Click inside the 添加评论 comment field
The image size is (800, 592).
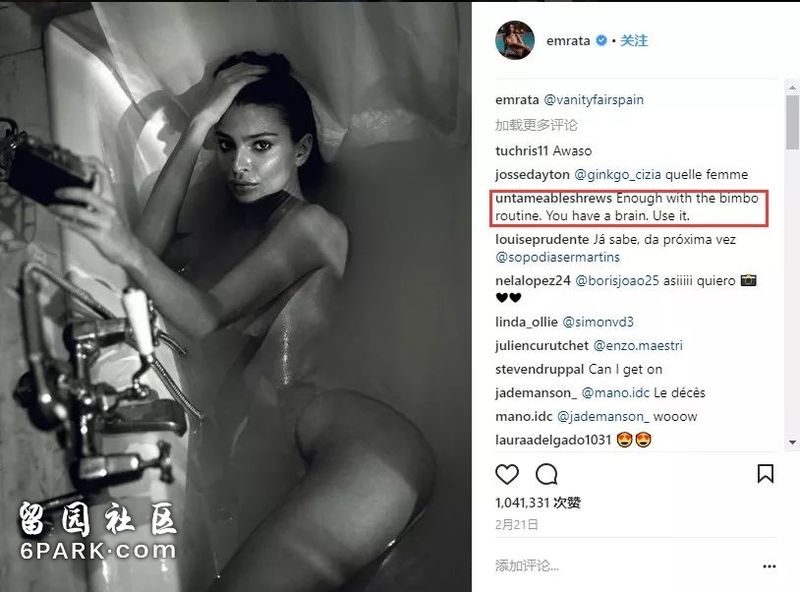622,565
